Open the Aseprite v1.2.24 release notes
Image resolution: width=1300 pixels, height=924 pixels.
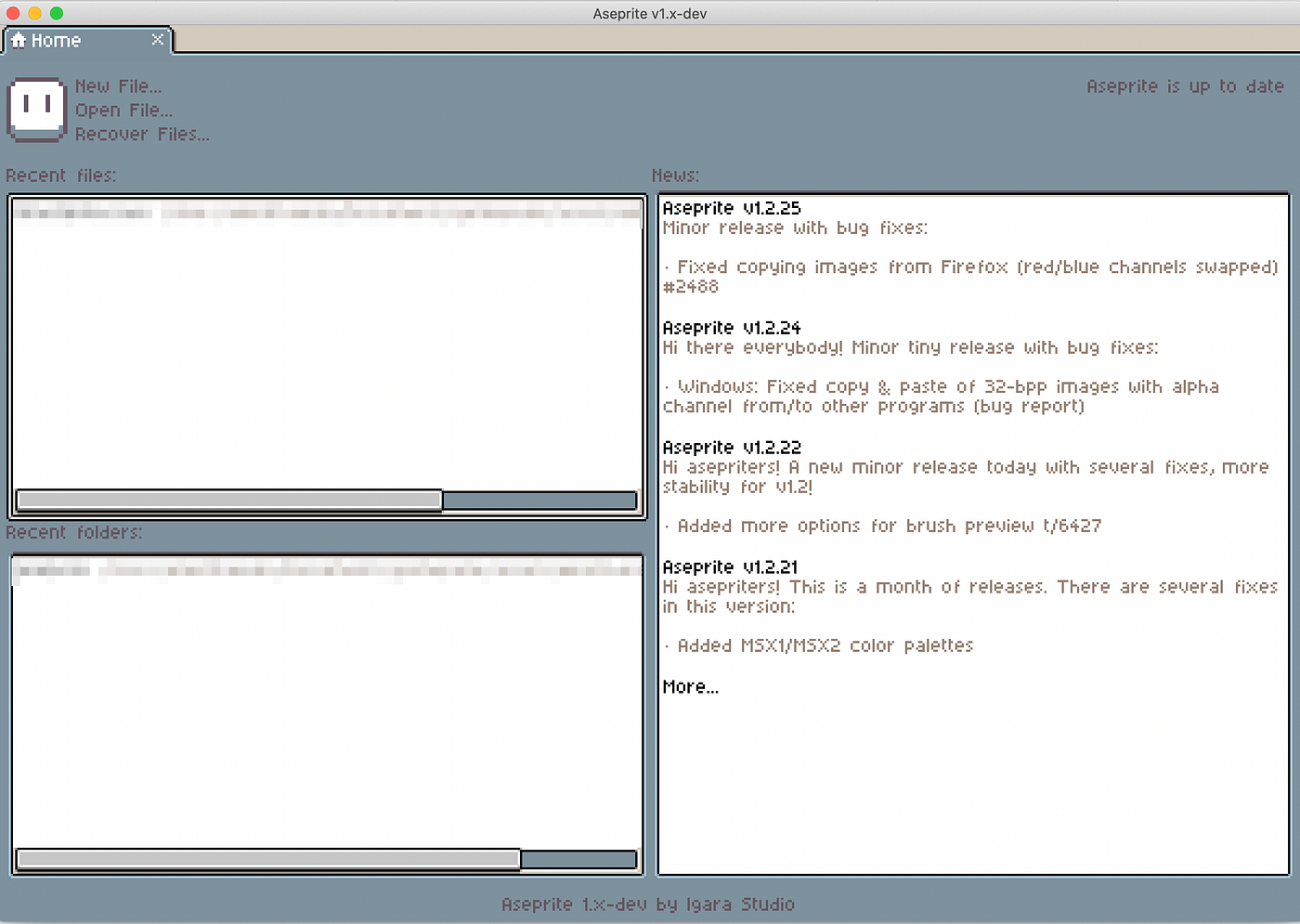click(732, 328)
